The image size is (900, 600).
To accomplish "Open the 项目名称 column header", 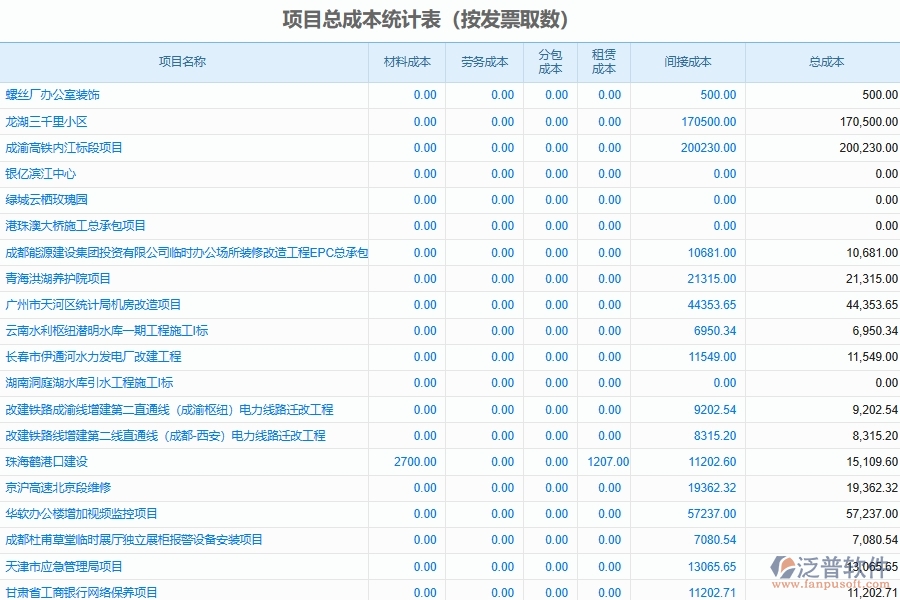I will pyautogui.click(x=182, y=61).
